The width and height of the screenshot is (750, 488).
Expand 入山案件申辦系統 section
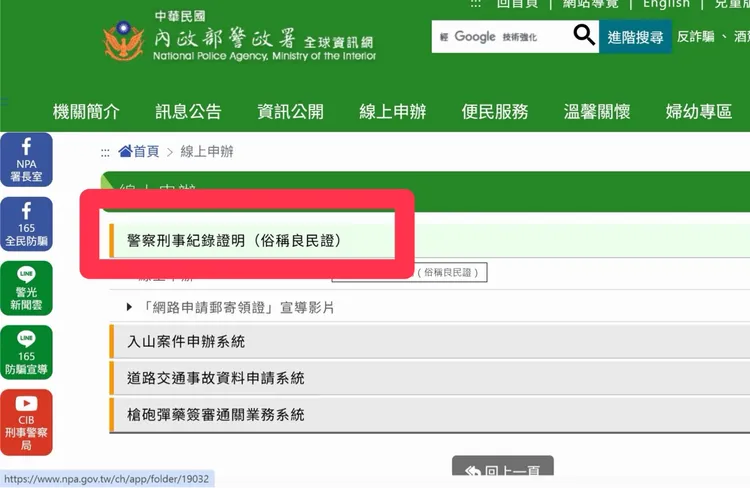[x=430, y=342]
